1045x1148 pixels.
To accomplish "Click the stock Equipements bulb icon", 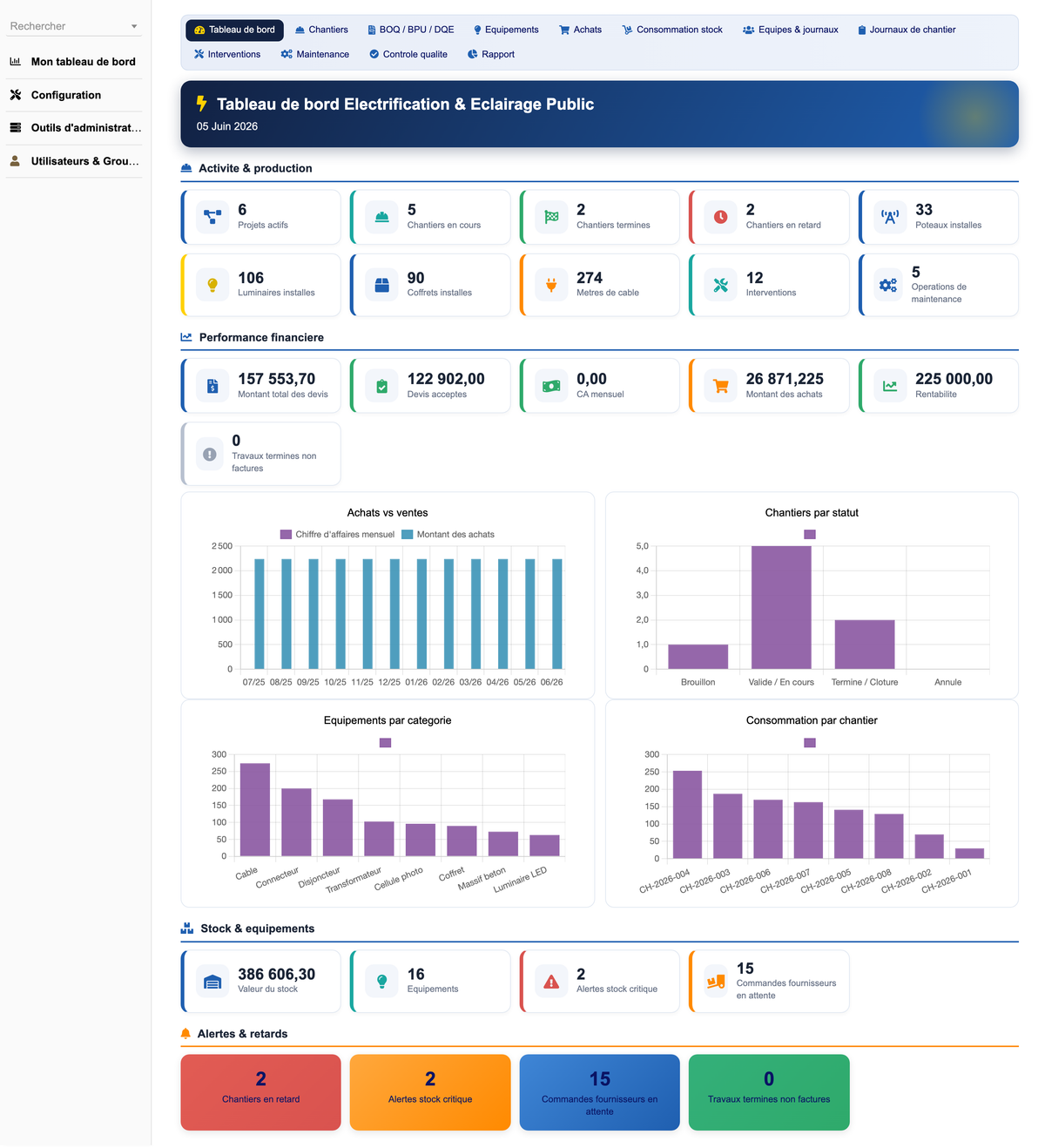I will [381, 982].
